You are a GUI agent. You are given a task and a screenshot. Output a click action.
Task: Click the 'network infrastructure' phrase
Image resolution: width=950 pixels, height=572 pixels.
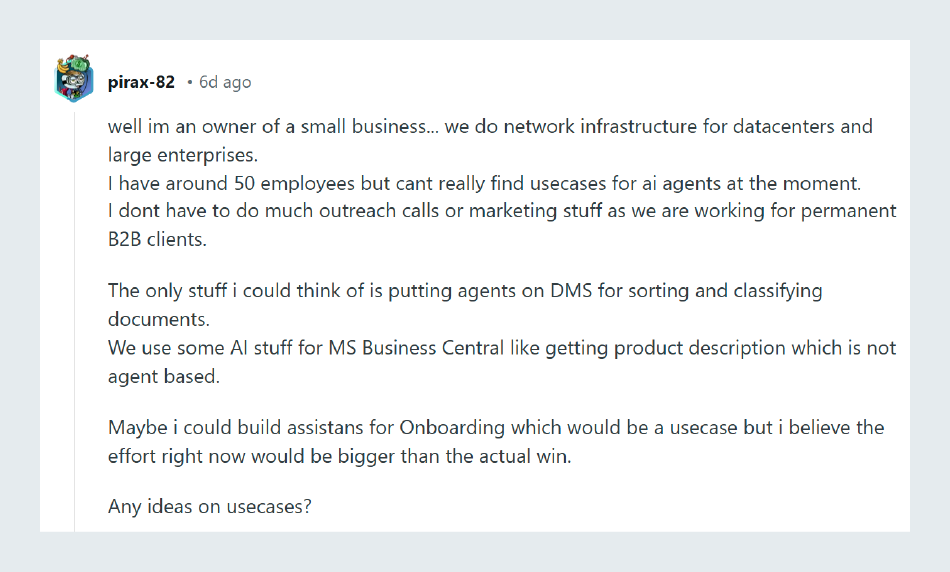click(600, 127)
